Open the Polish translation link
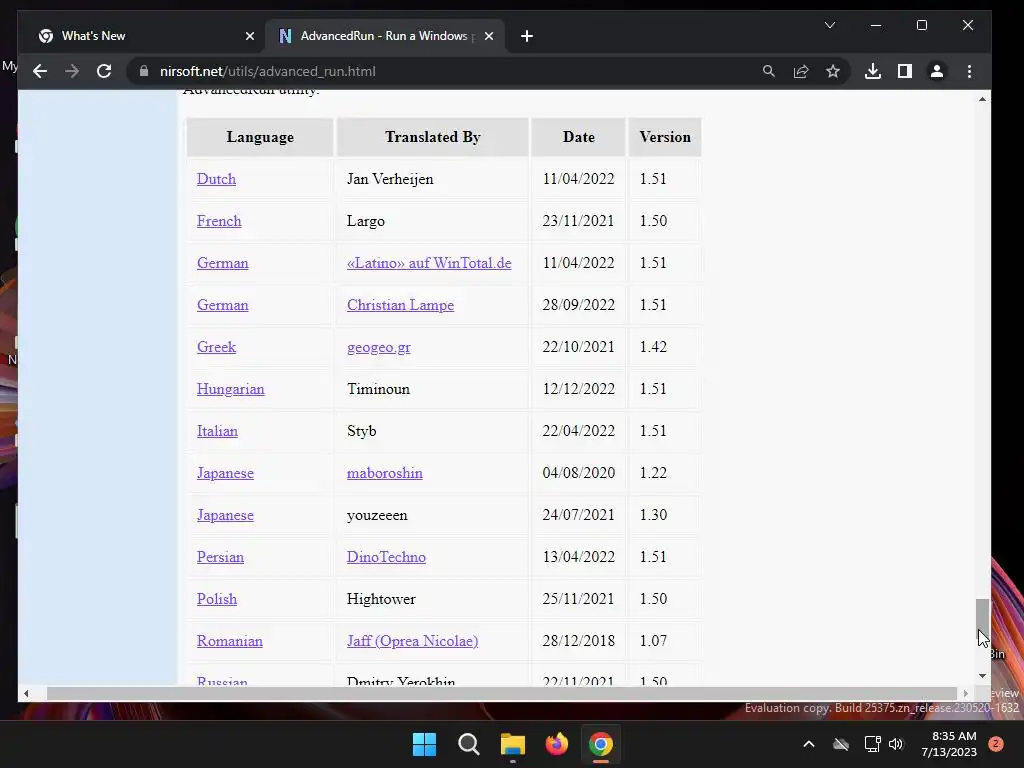Screen dimensions: 1024x768 [x=217, y=599]
